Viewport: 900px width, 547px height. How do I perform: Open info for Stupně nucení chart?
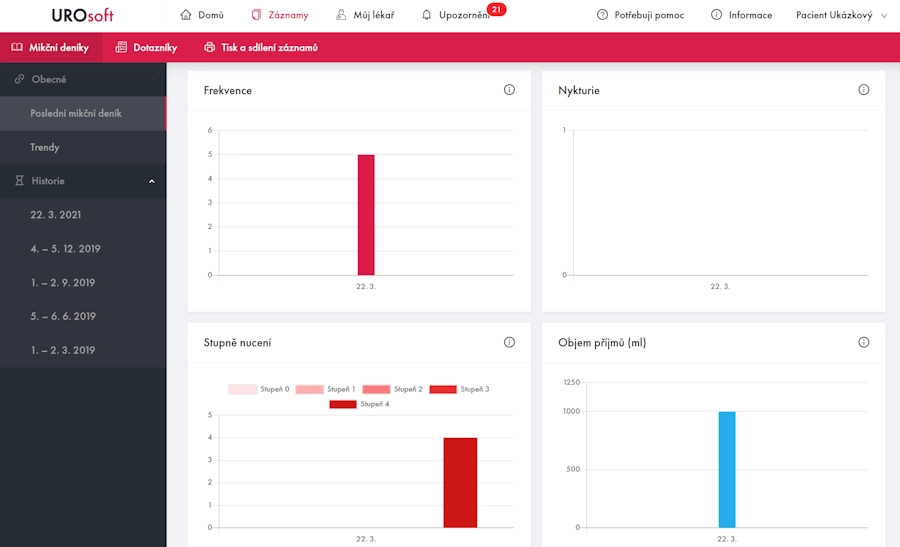pos(509,342)
